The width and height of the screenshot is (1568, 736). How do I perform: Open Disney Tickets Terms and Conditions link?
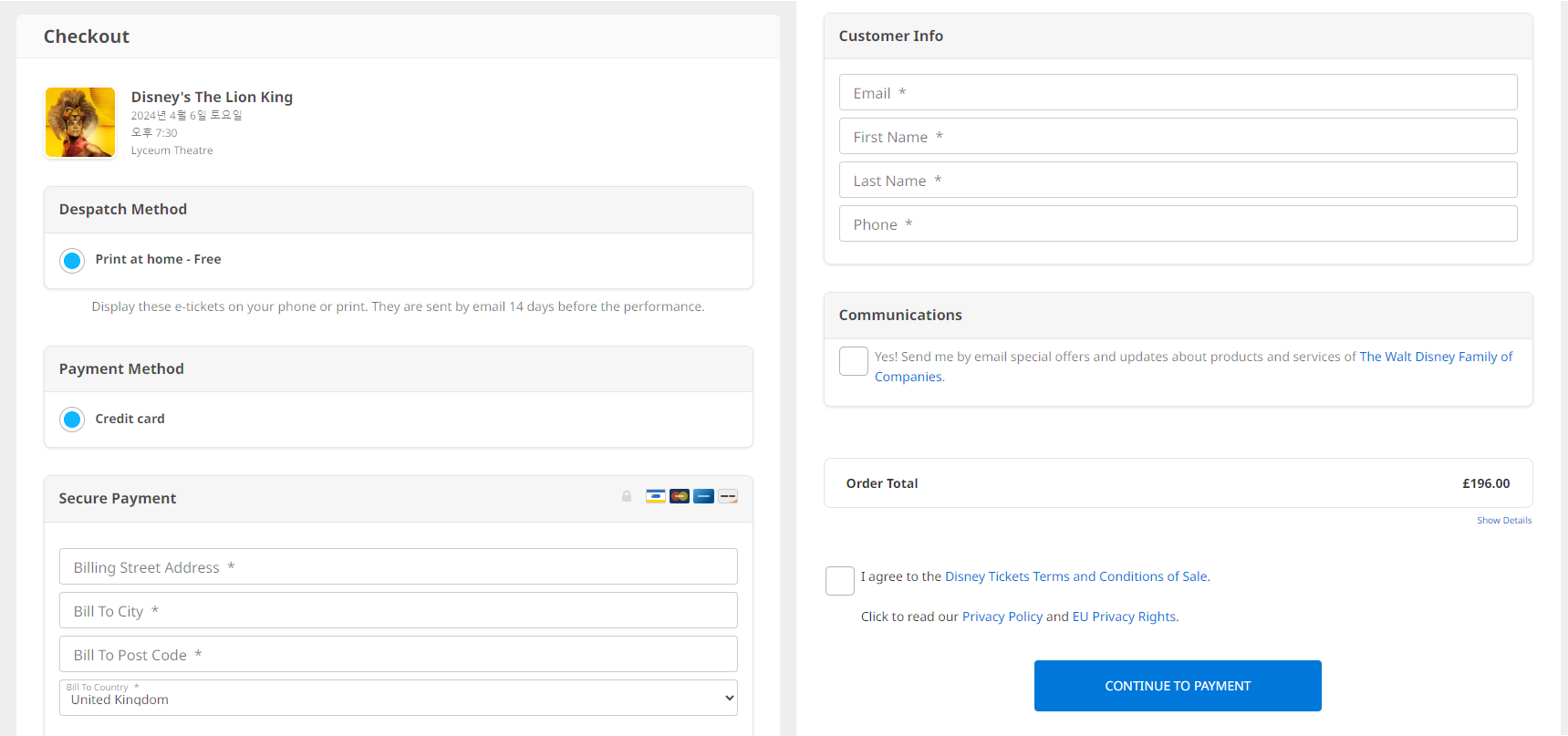point(1076,576)
